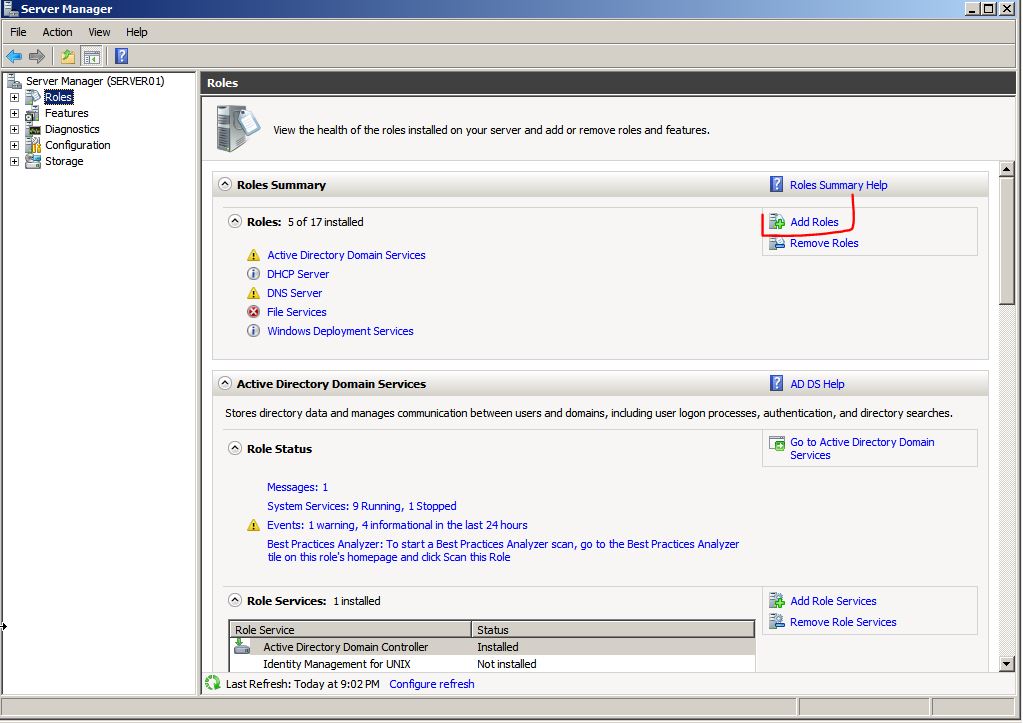The width and height of the screenshot is (1023, 723).
Task: Open the Remove Roles link
Action: (824, 243)
